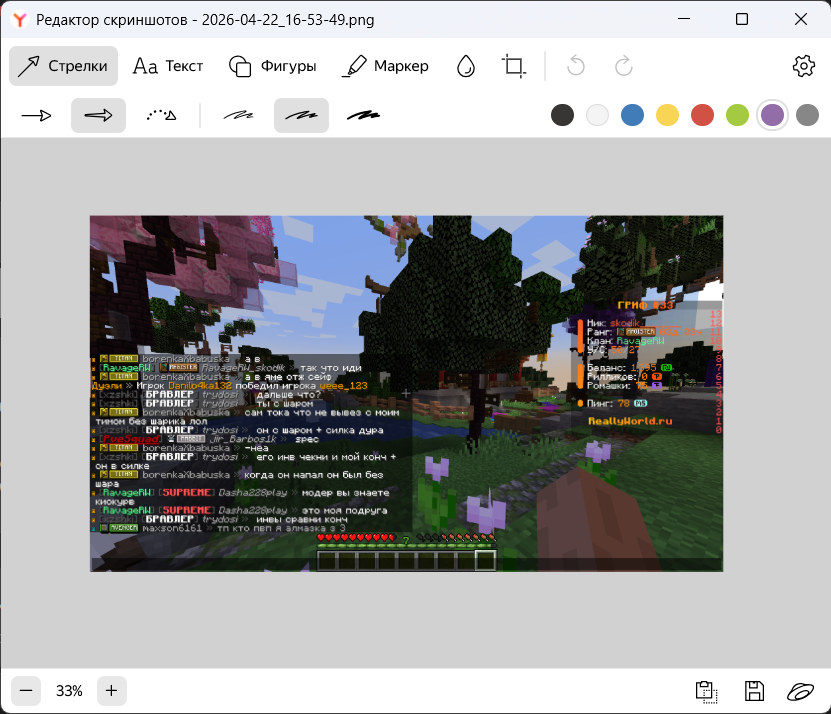Select the blur droplet tool
The image size is (831, 714).
(466, 66)
